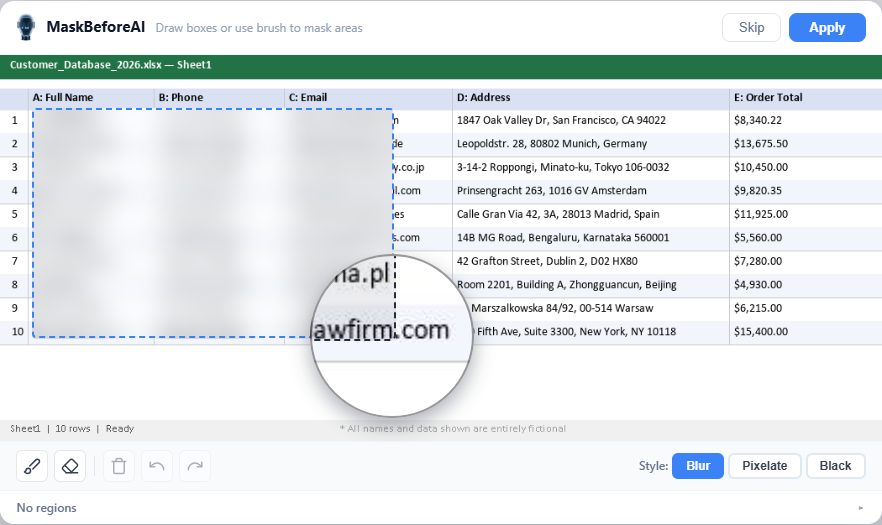
Task: Select the Brush tool
Action: coord(32,466)
